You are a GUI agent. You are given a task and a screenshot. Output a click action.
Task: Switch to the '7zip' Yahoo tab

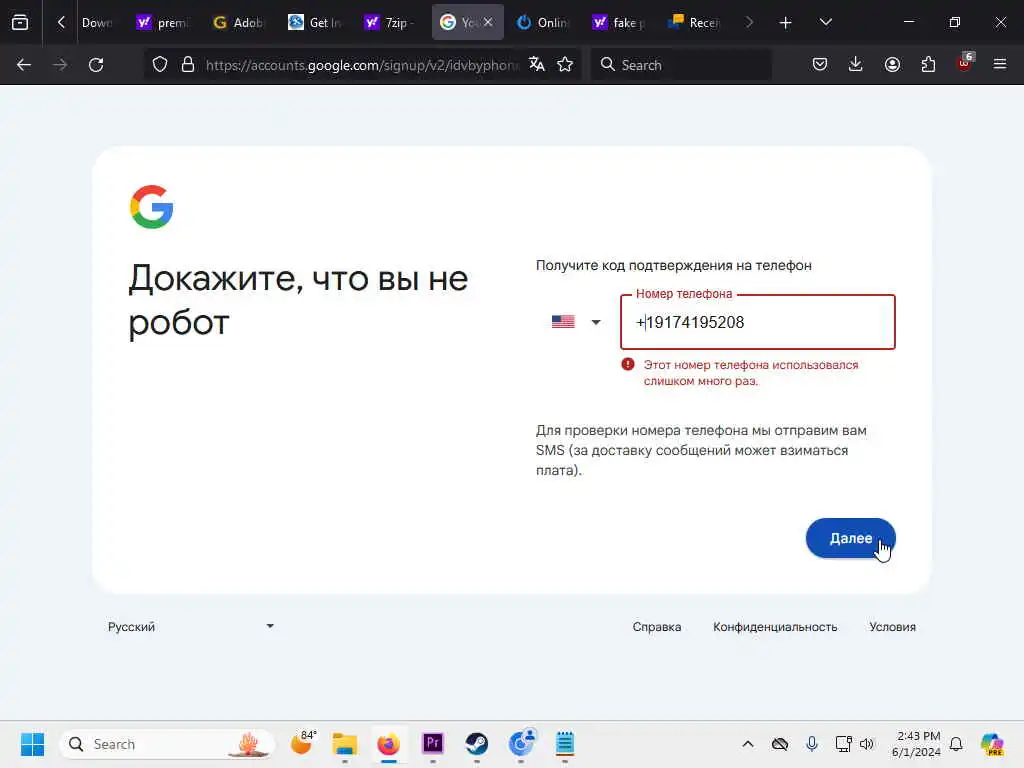point(390,23)
